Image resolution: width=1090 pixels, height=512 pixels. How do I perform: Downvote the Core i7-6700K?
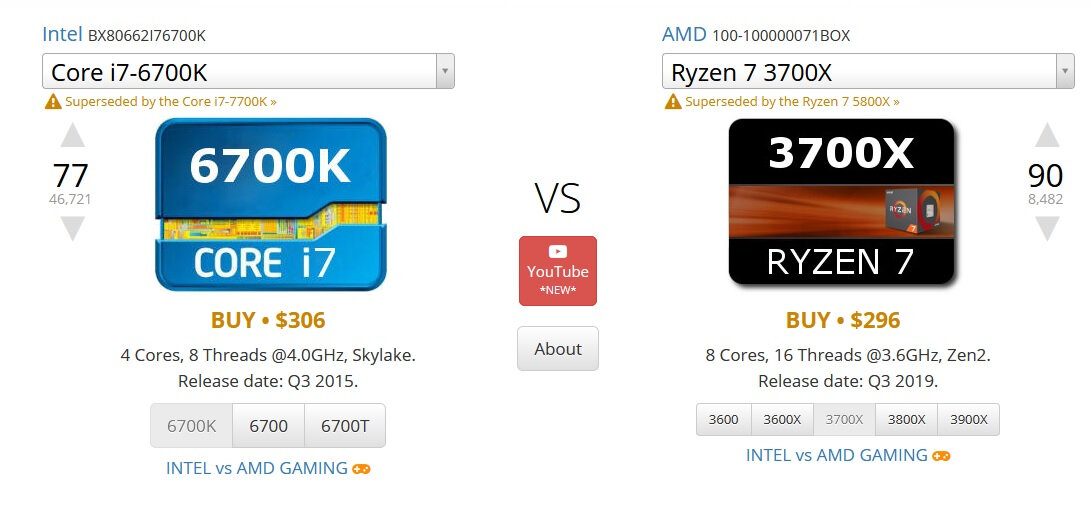pos(73,229)
